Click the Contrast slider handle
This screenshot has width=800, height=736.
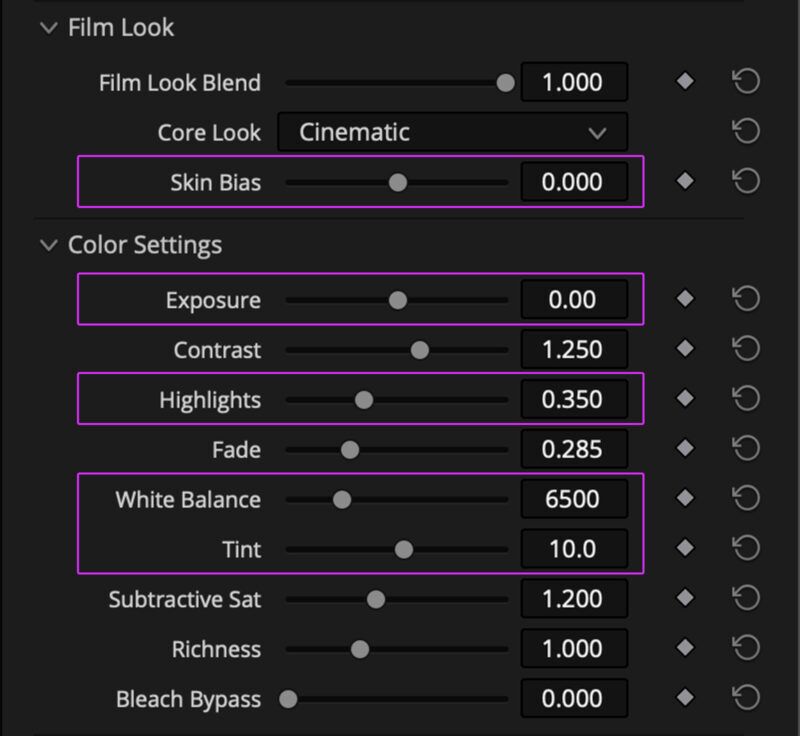click(418, 349)
